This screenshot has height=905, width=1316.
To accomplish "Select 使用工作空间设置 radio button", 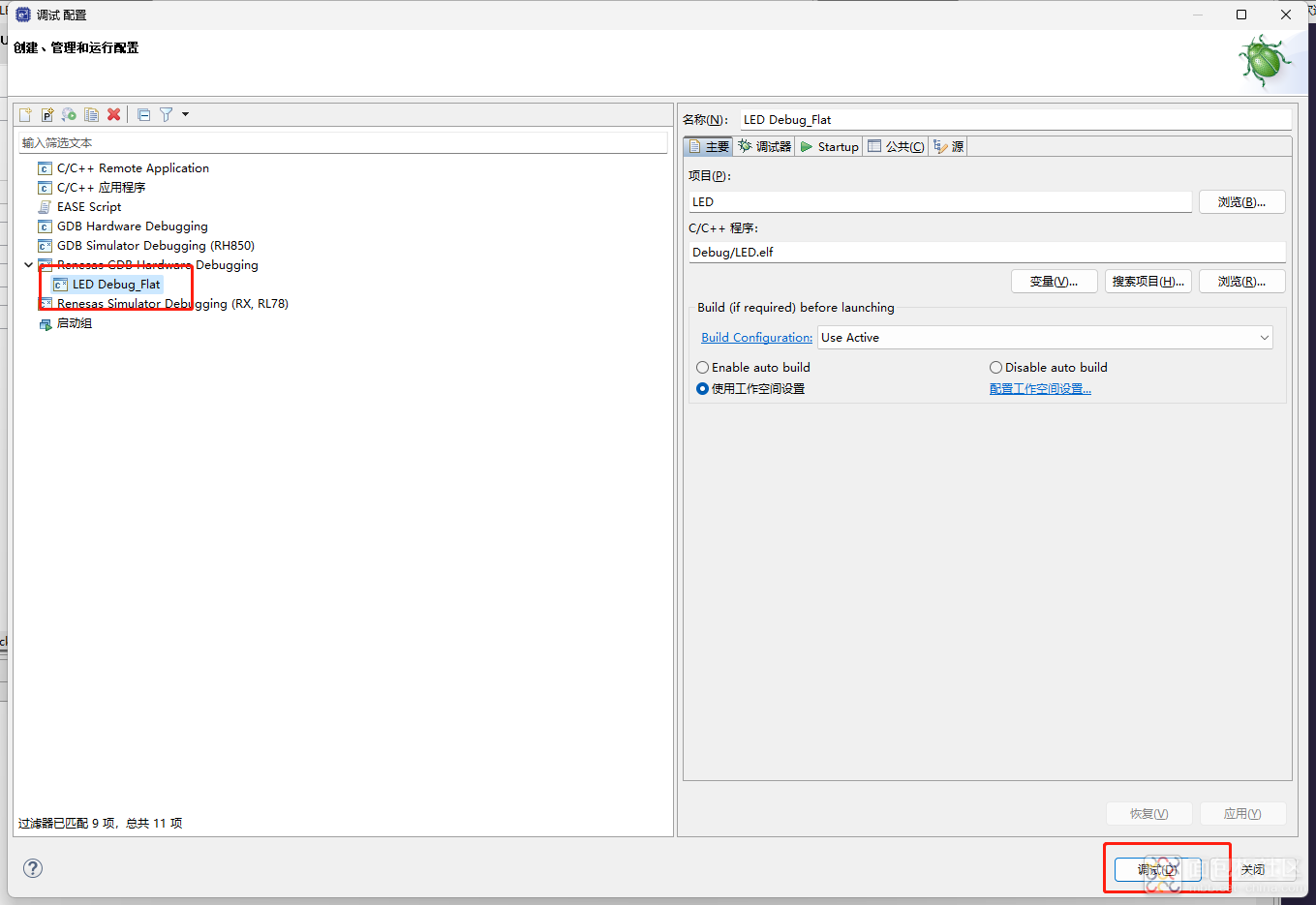I will [703, 389].
